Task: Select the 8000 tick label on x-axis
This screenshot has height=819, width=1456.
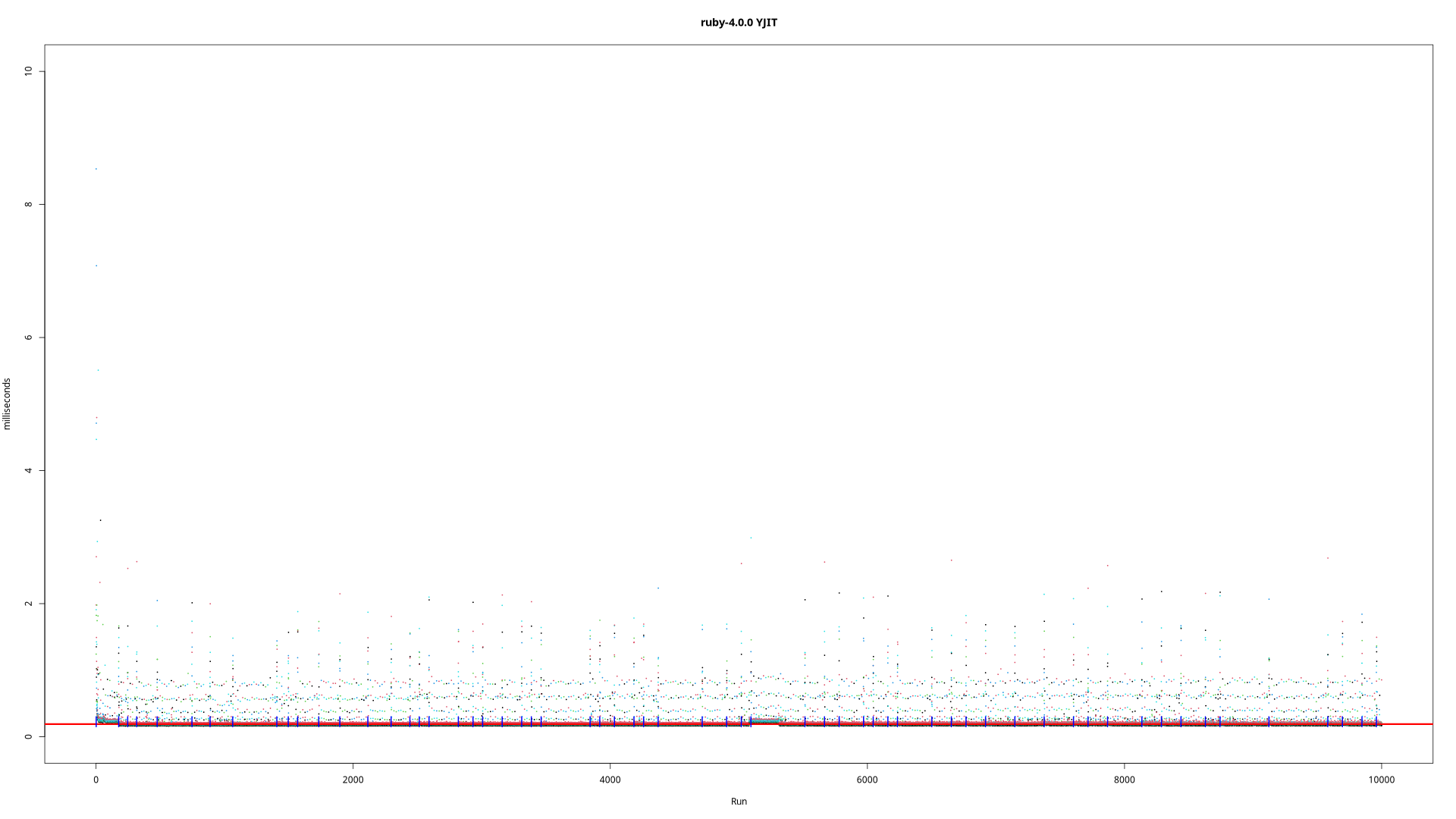Action: (1124, 780)
